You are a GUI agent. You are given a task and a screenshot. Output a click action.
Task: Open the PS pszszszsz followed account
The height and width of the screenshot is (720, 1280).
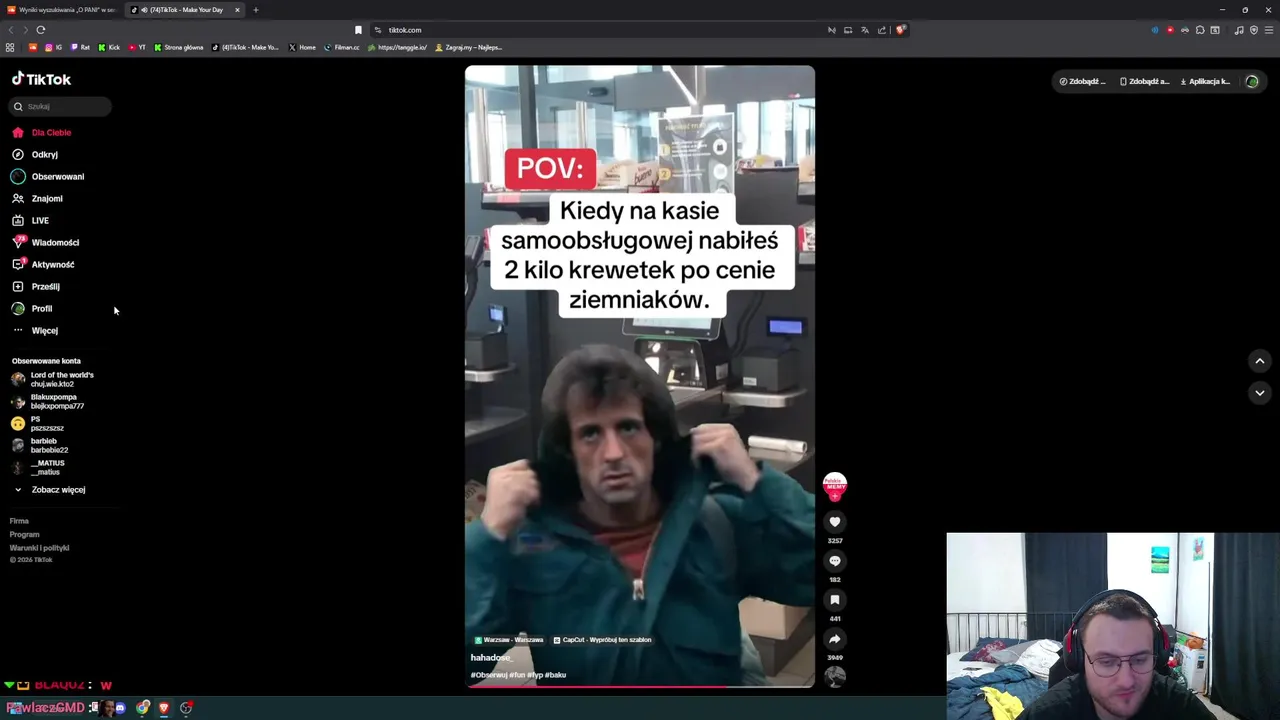[x=38, y=423]
